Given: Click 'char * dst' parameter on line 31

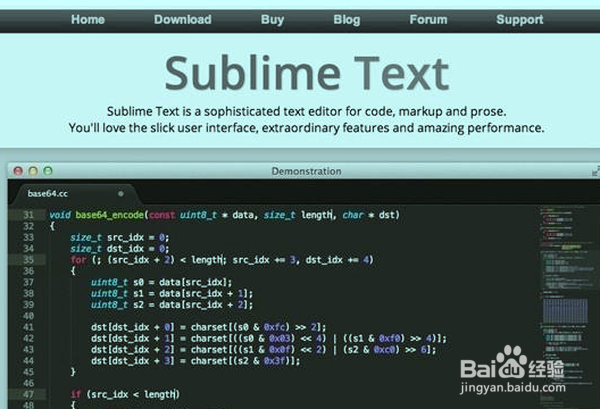Looking at the screenshot, I should (x=368, y=215).
